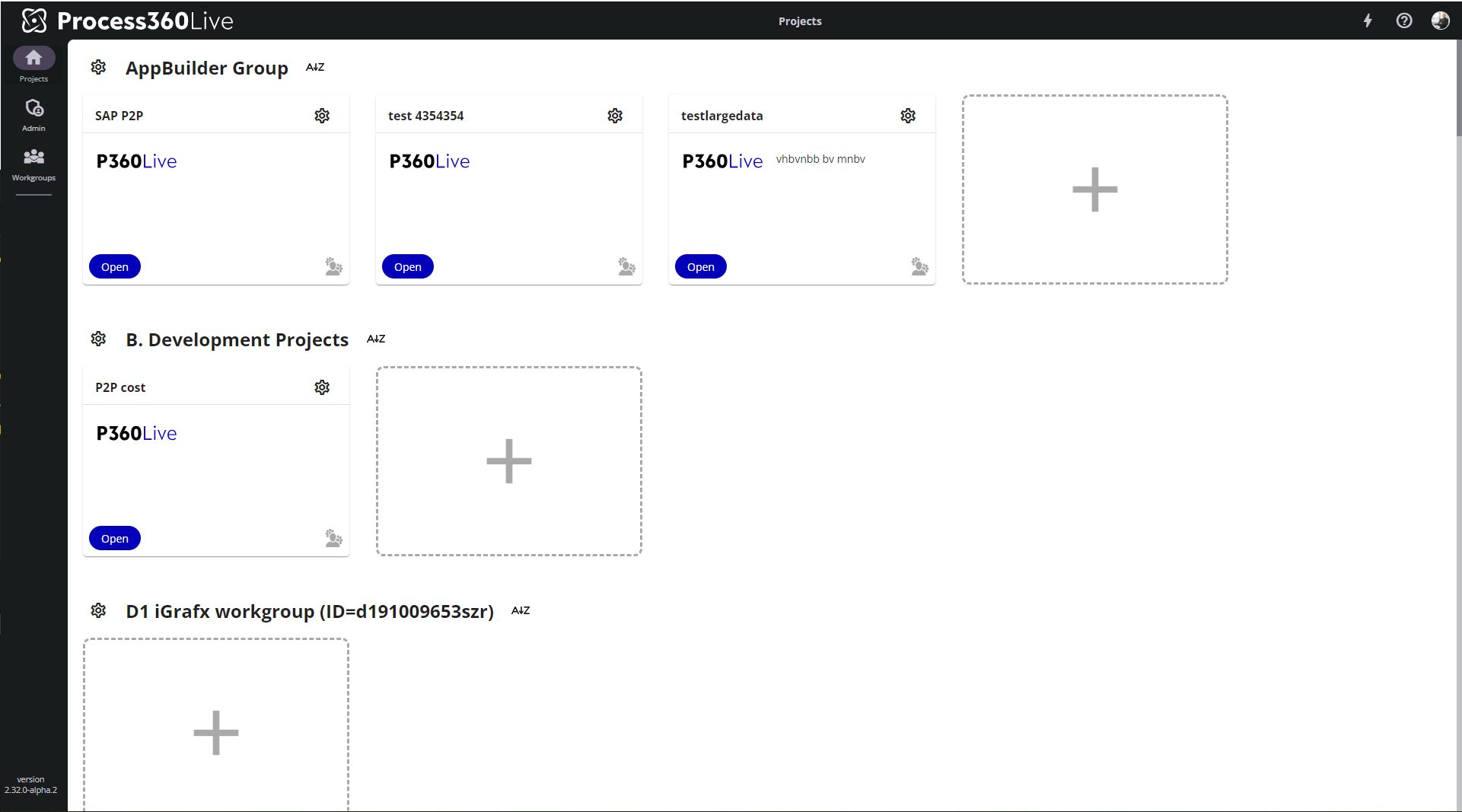Click the vhbvnbb bv mnbv description
Image resolution: width=1462 pixels, height=812 pixels.
[x=820, y=159]
